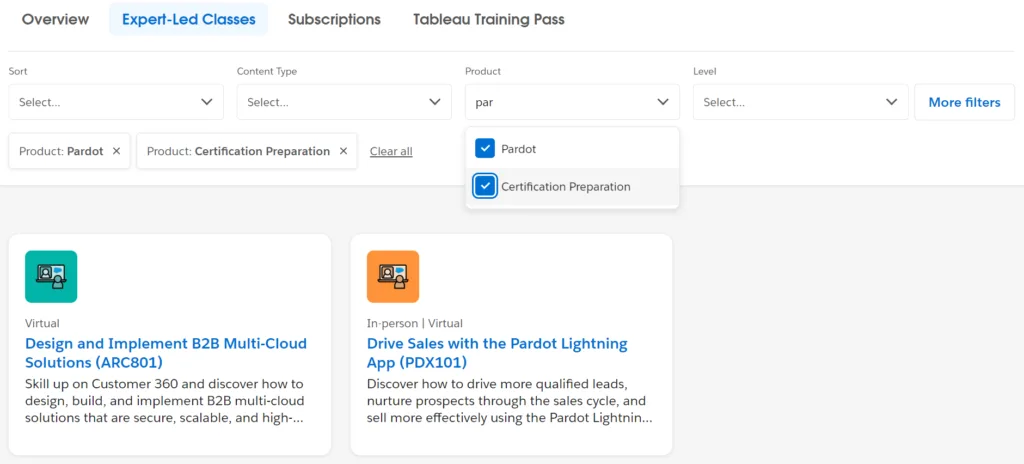
Task: Click the ARC801 description starting 'Skill up on Customer 360'
Action: [165, 400]
